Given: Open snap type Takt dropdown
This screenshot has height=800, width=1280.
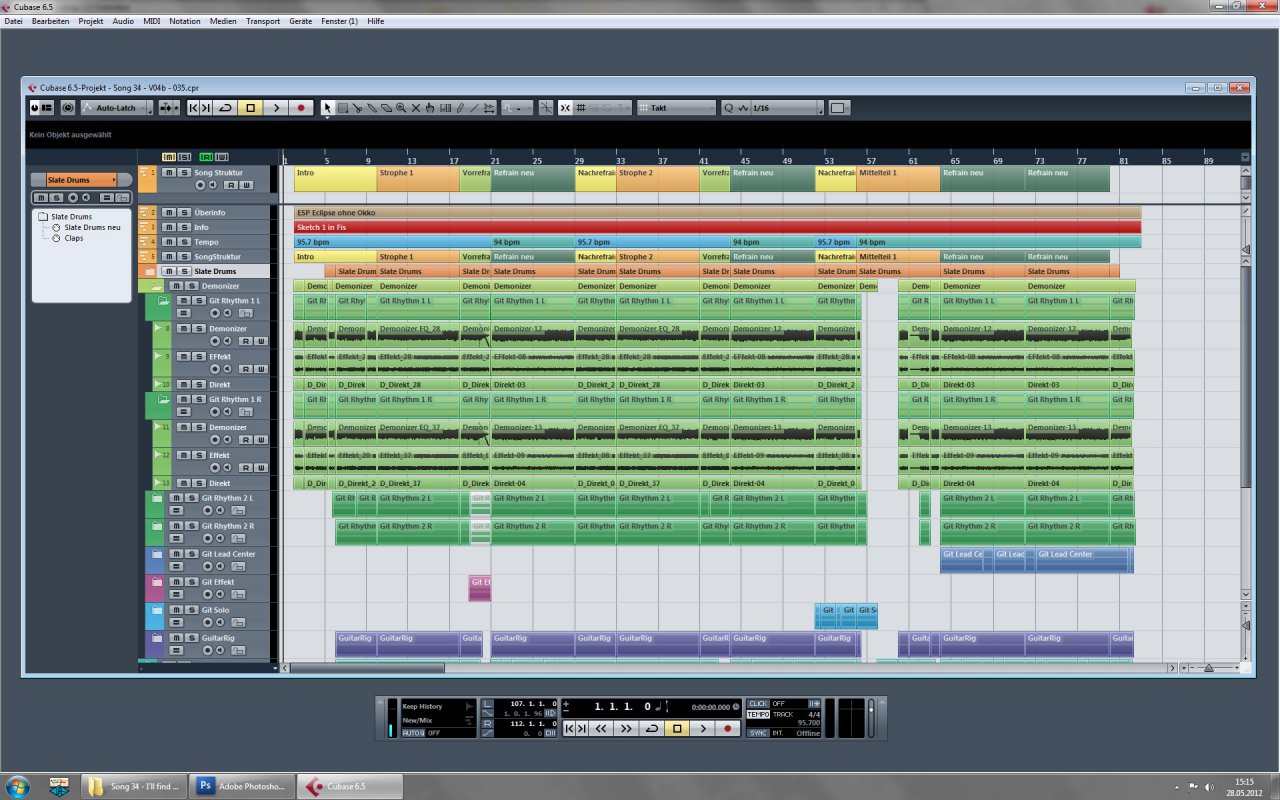Looking at the screenshot, I should [x=677, y=108].
